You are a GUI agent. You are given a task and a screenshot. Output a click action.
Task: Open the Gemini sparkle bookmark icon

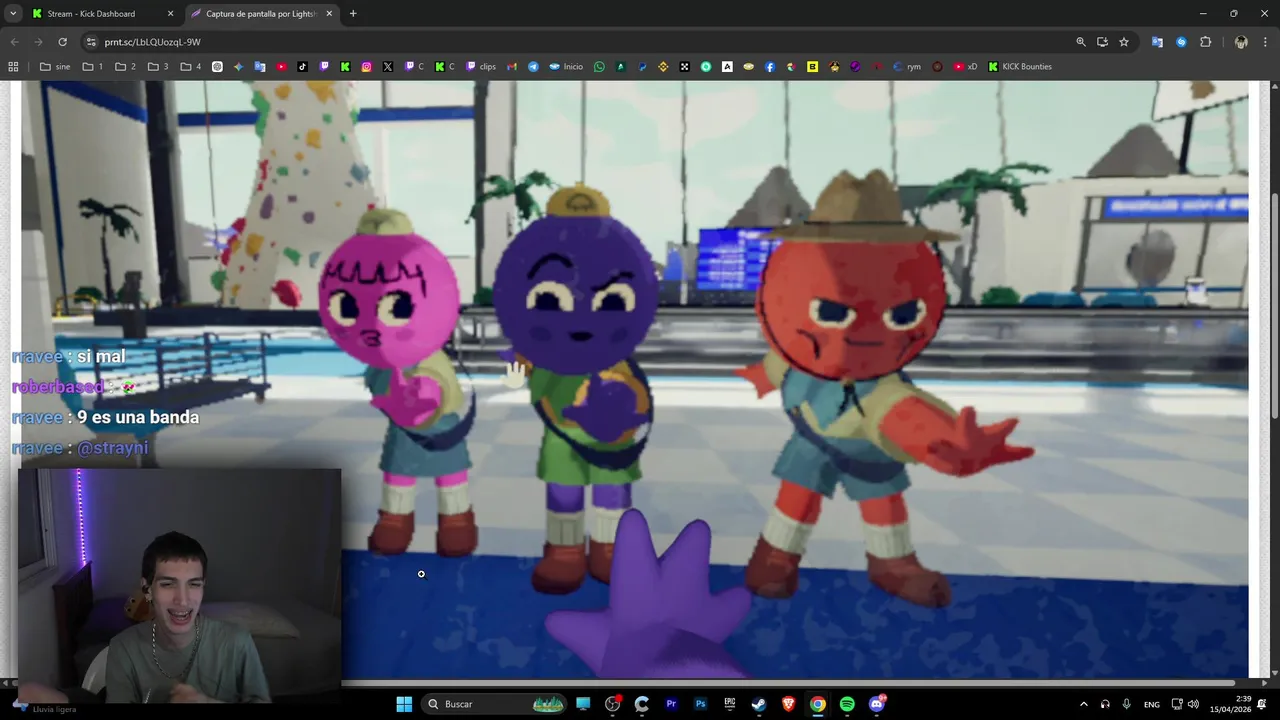point(238,67)
